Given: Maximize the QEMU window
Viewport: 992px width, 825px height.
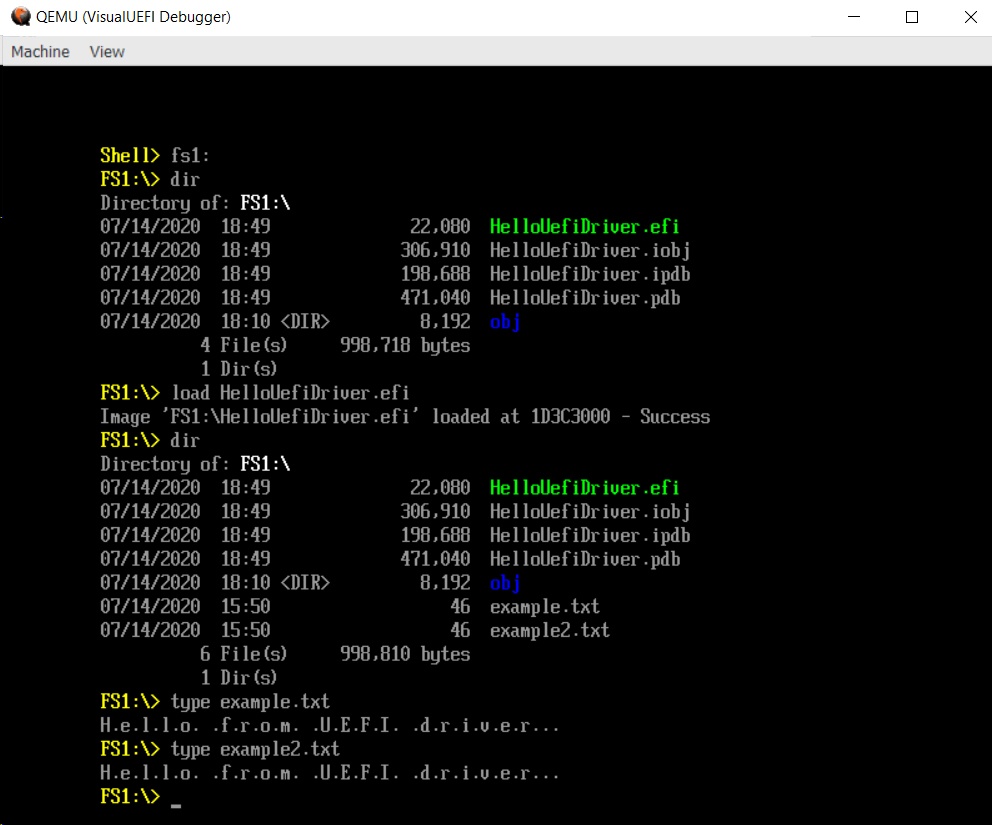Looking at the screenshot, I should pyautogui.click(x=912, y=17).
